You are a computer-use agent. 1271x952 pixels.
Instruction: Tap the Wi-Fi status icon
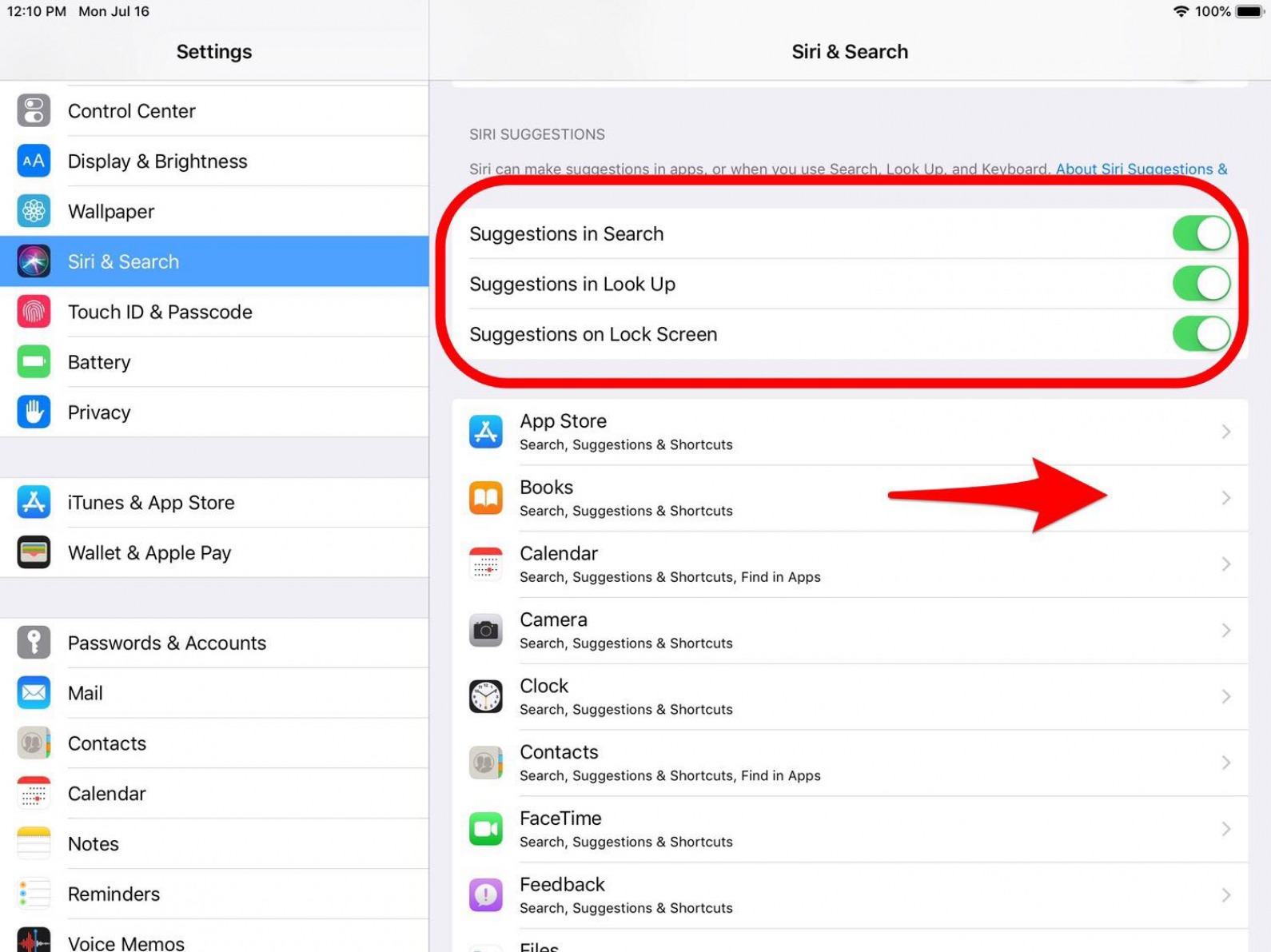[x=1181, y=11]
